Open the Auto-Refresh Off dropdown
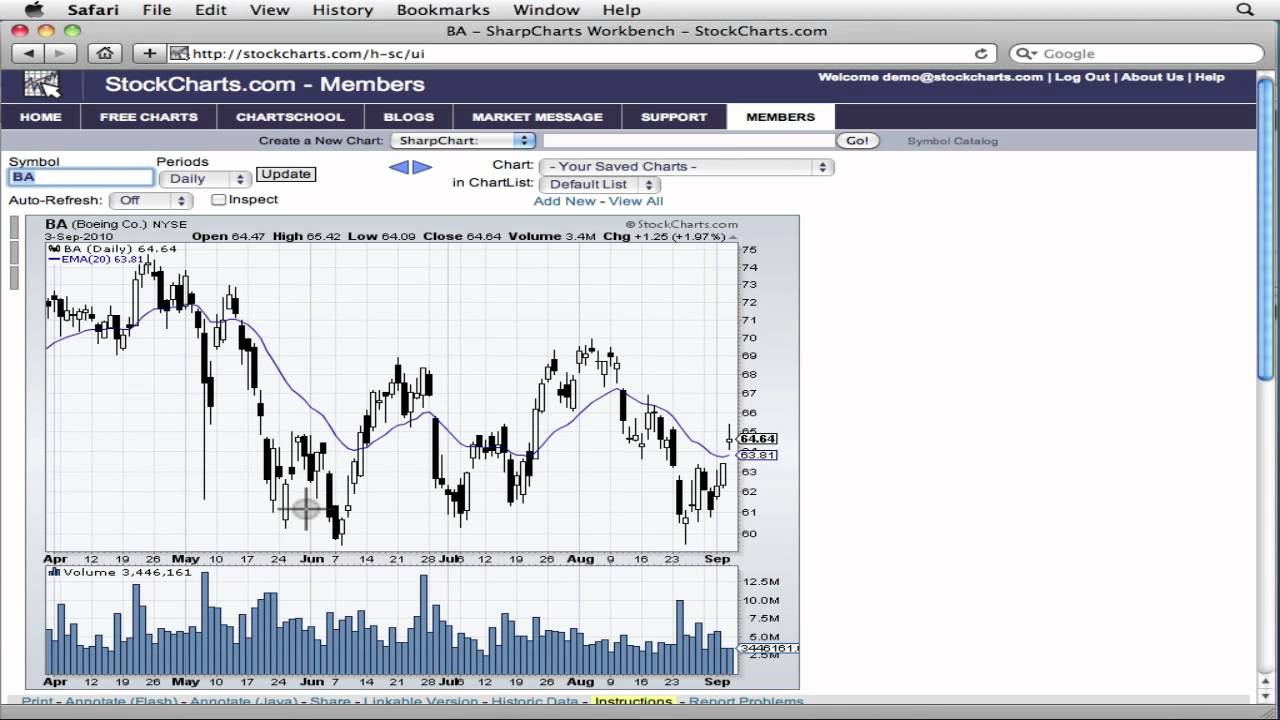1280x720 pixels. [150, 201]
